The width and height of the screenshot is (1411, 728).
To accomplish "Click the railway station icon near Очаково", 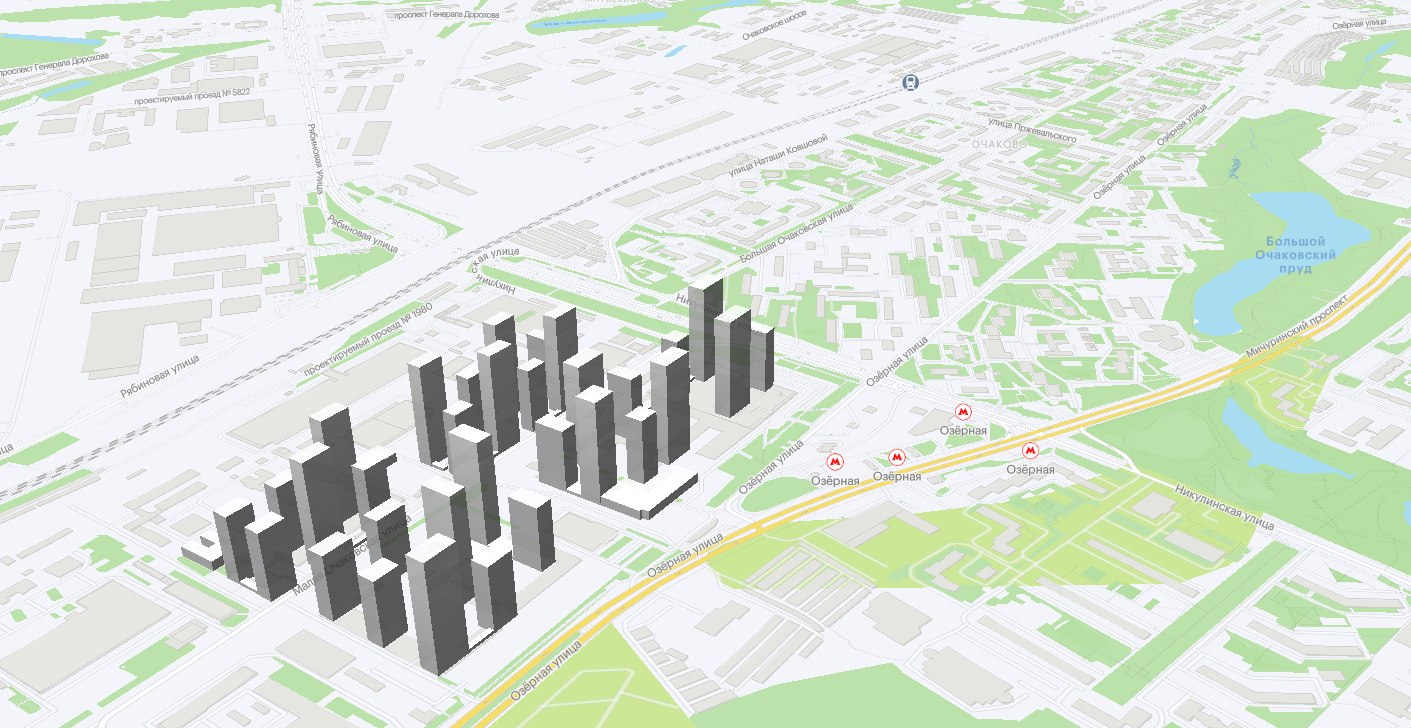I will click(910, 83).
